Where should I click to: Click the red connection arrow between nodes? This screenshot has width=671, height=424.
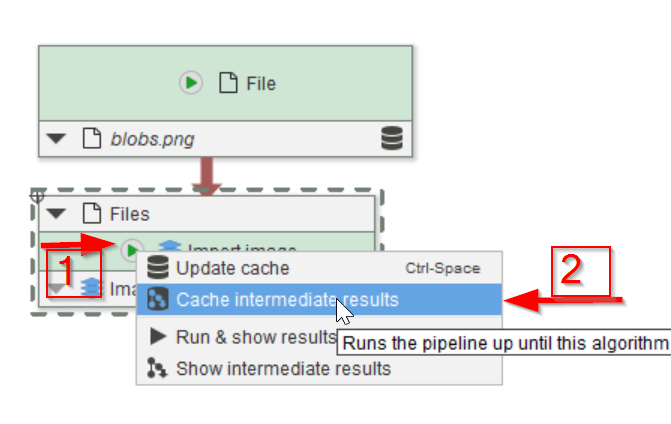[x=207, y=172]
